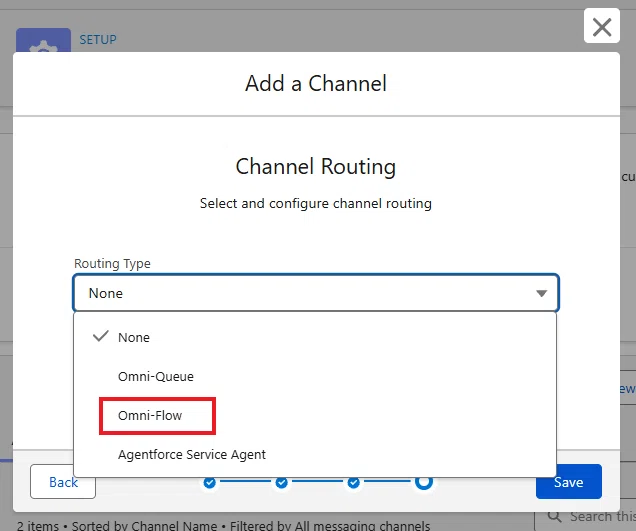Image resolution: width=636 pixels, height=531 pixels.
Task: Save the channel configuration
Action: [569, 482]
